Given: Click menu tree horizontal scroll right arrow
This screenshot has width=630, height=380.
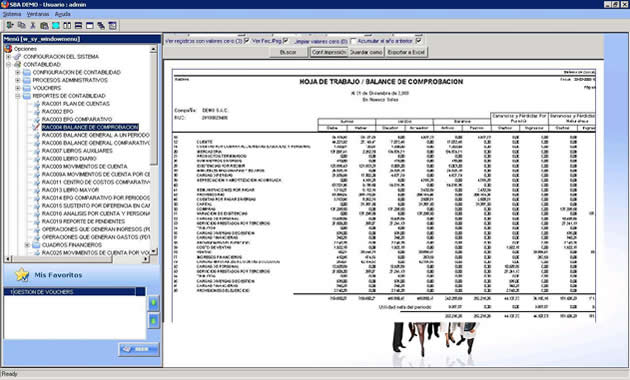Looking at the screenshot, I should click(145, 259).
